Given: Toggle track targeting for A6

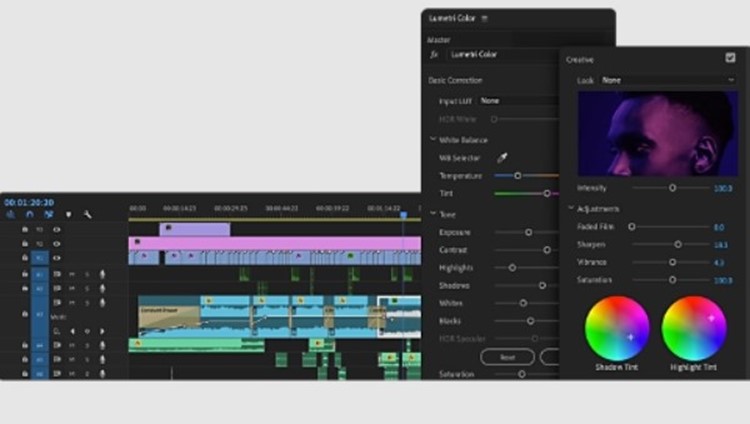Looking at the screenshot, I should point(40,373).
